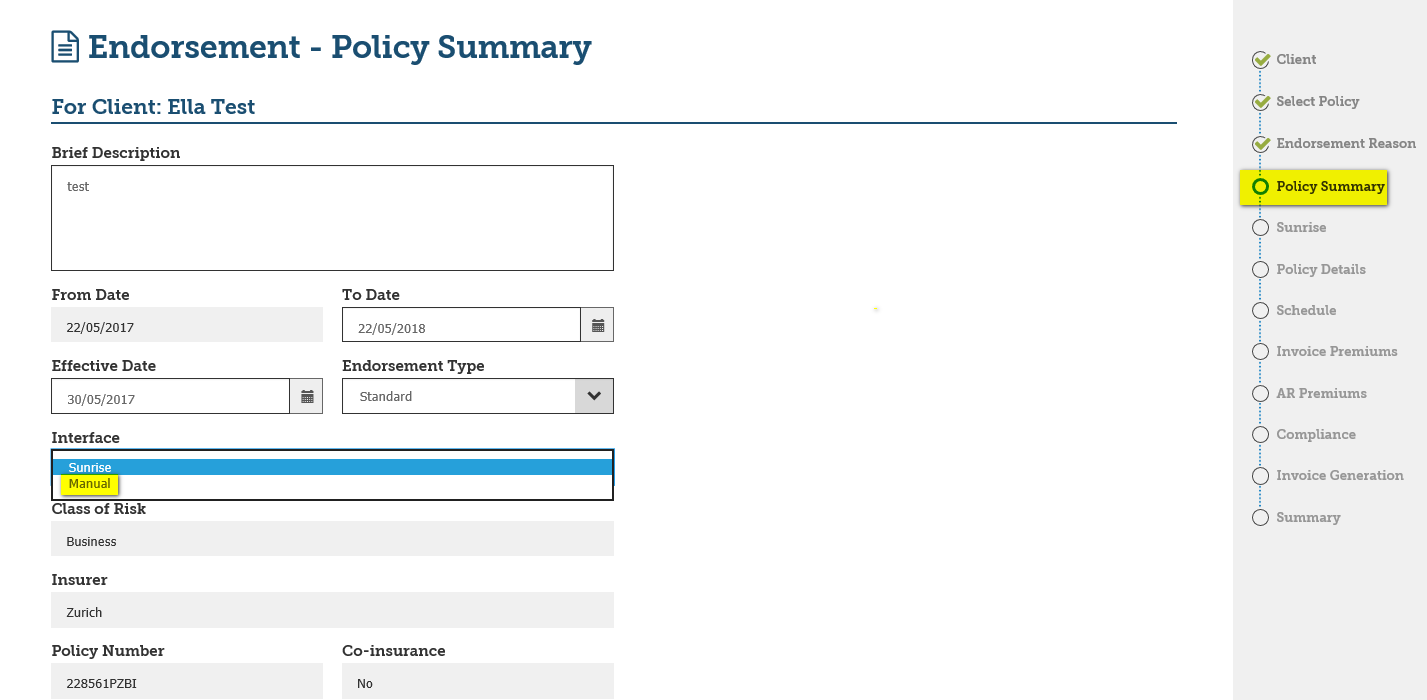Click the Effective Date input field

[x=170, y=396]
